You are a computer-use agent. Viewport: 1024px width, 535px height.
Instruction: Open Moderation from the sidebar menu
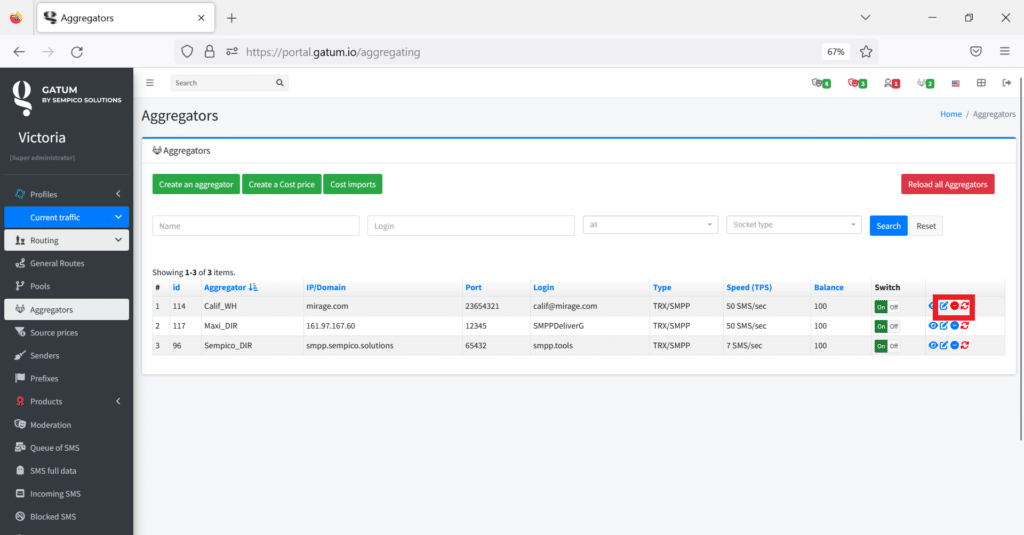coord(50,425)
